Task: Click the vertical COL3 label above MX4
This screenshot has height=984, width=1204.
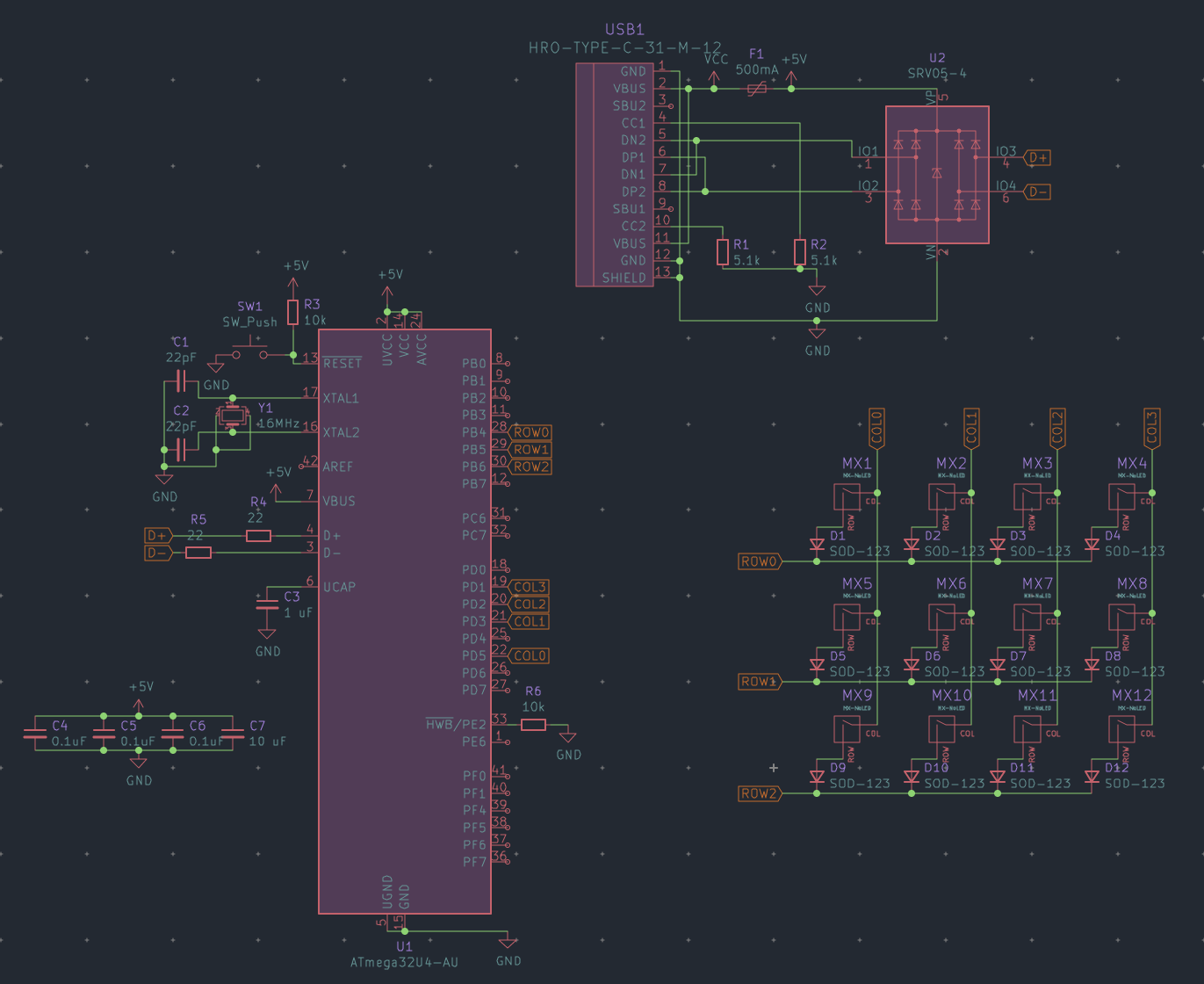Action: 1152,429
